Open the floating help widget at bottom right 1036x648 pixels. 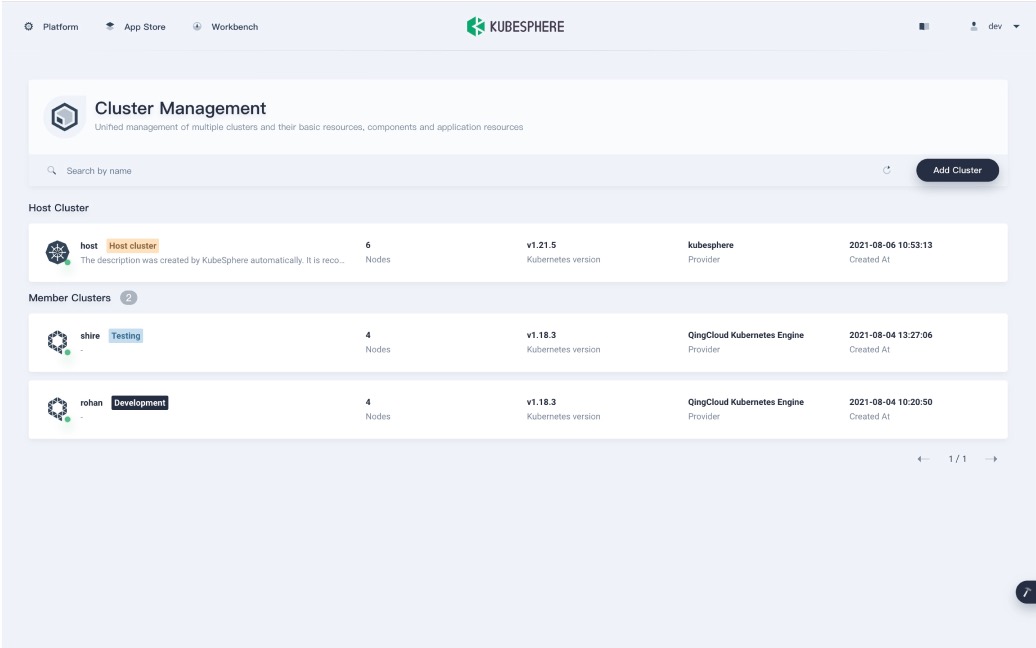pyautogui.click(x=1027, y=591)
